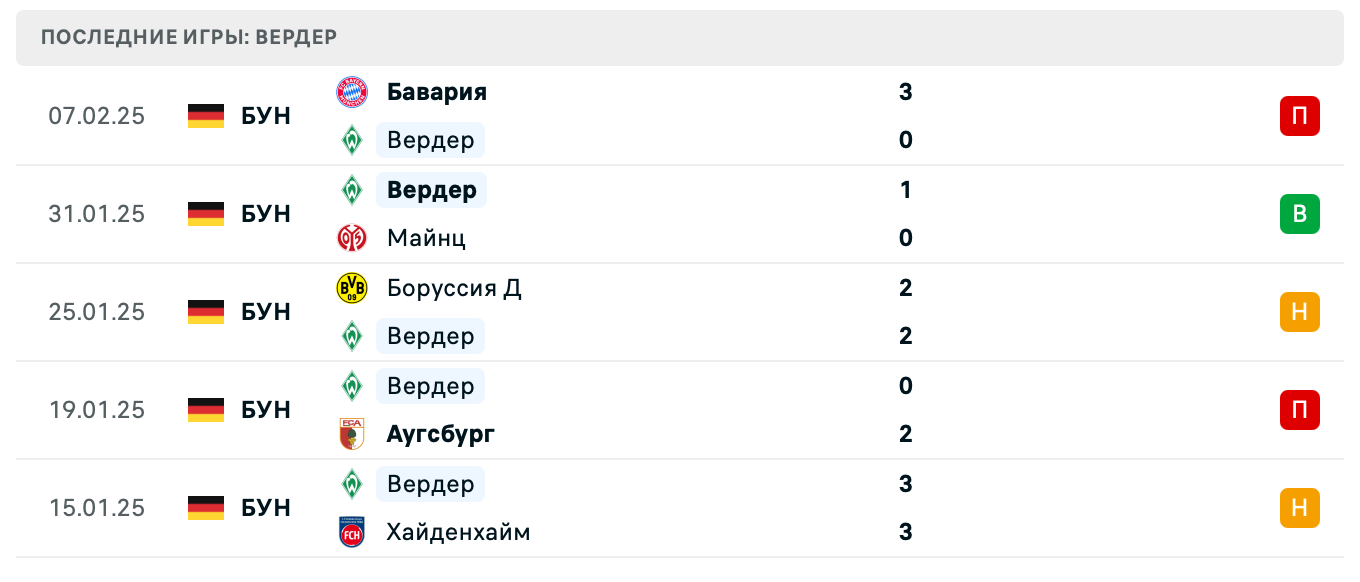Click the 07.02.25 date entry

point(97,116)
